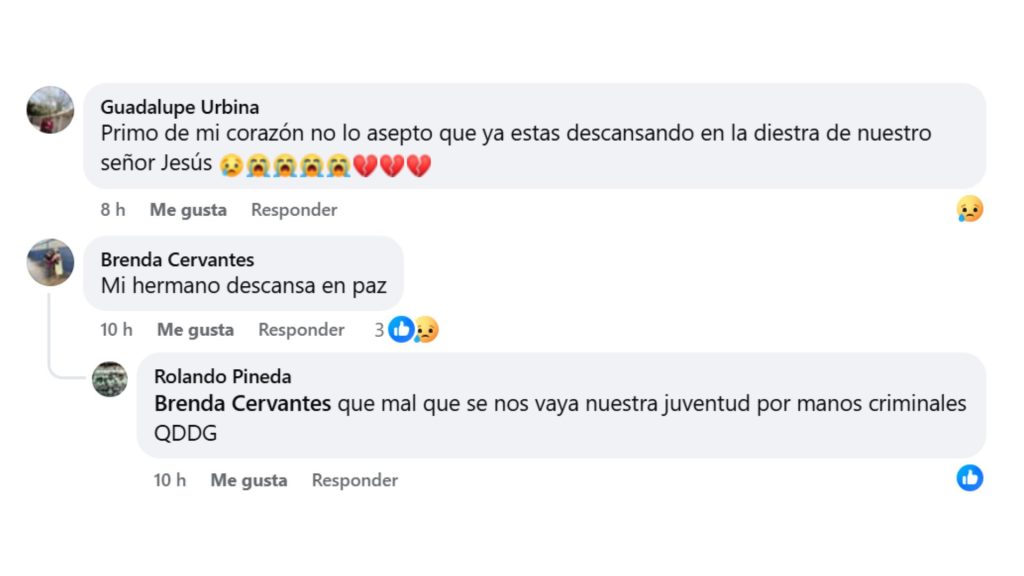This screenshot has height=576, width=1024.
Task: Click Responder under Rolando's comment
Action: (354, 479)
